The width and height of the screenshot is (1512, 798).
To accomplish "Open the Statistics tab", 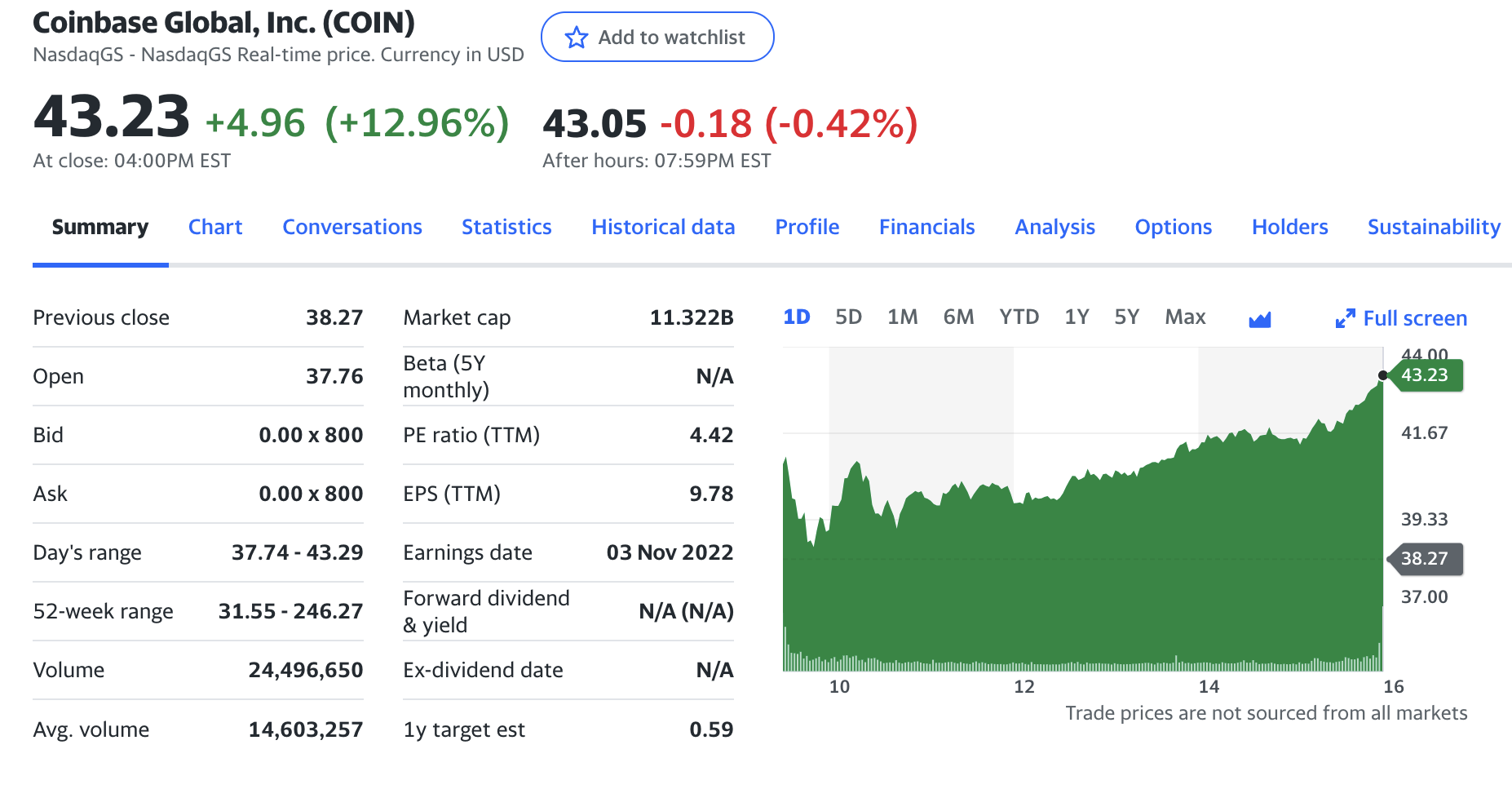I will (x=506, y=227).
